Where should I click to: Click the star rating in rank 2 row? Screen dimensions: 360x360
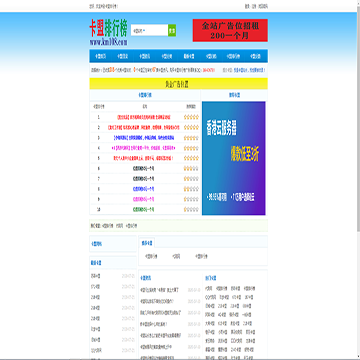pyautogui.click(x=191, y=127)
